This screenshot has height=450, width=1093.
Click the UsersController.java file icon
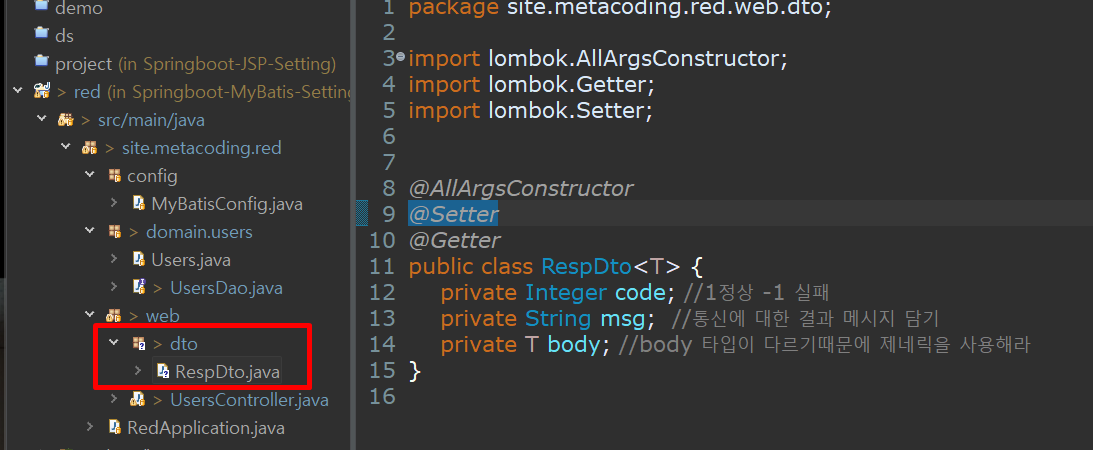point(137,400)
